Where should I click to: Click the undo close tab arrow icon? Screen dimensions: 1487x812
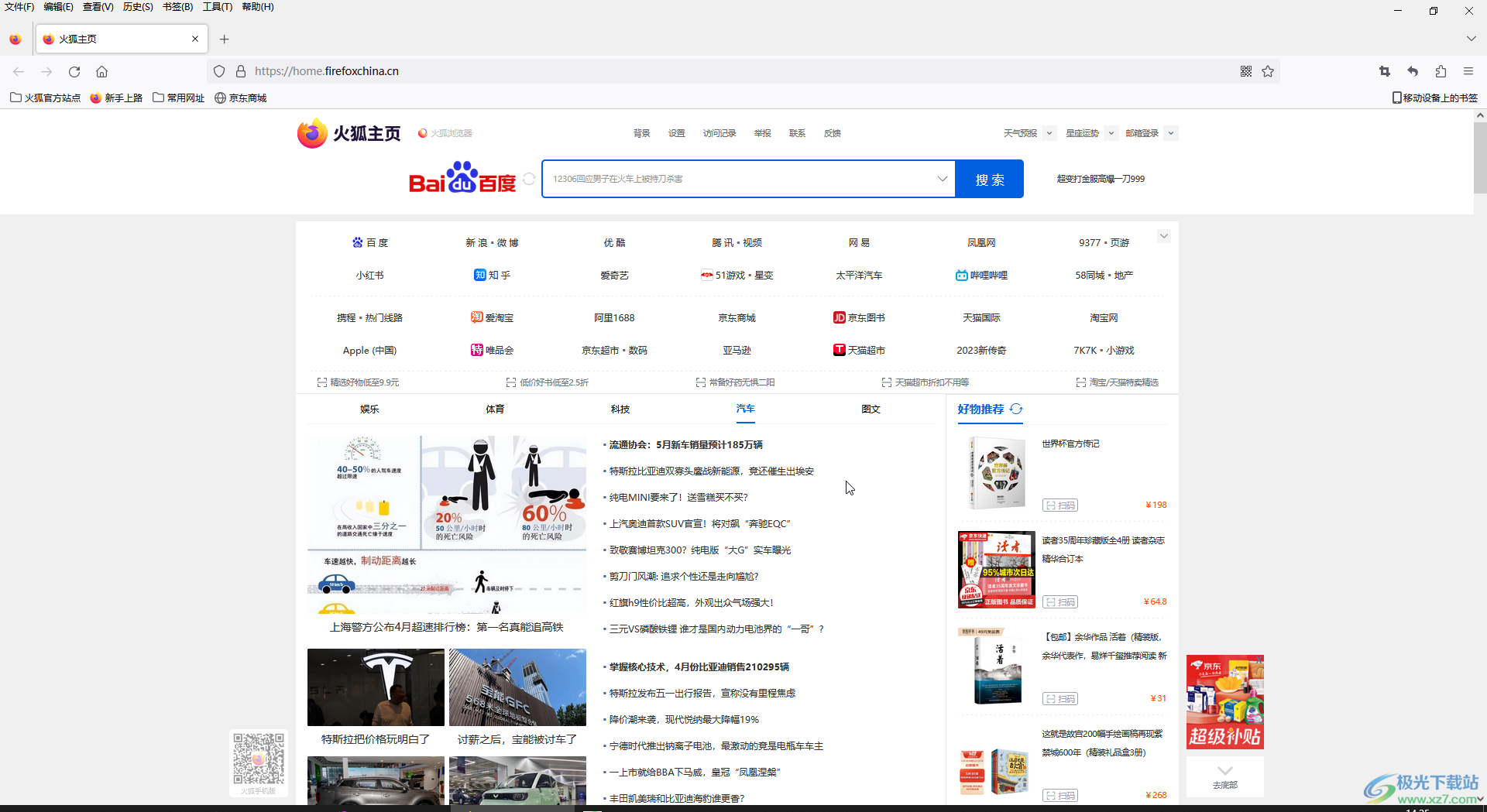click(1413, 71)
